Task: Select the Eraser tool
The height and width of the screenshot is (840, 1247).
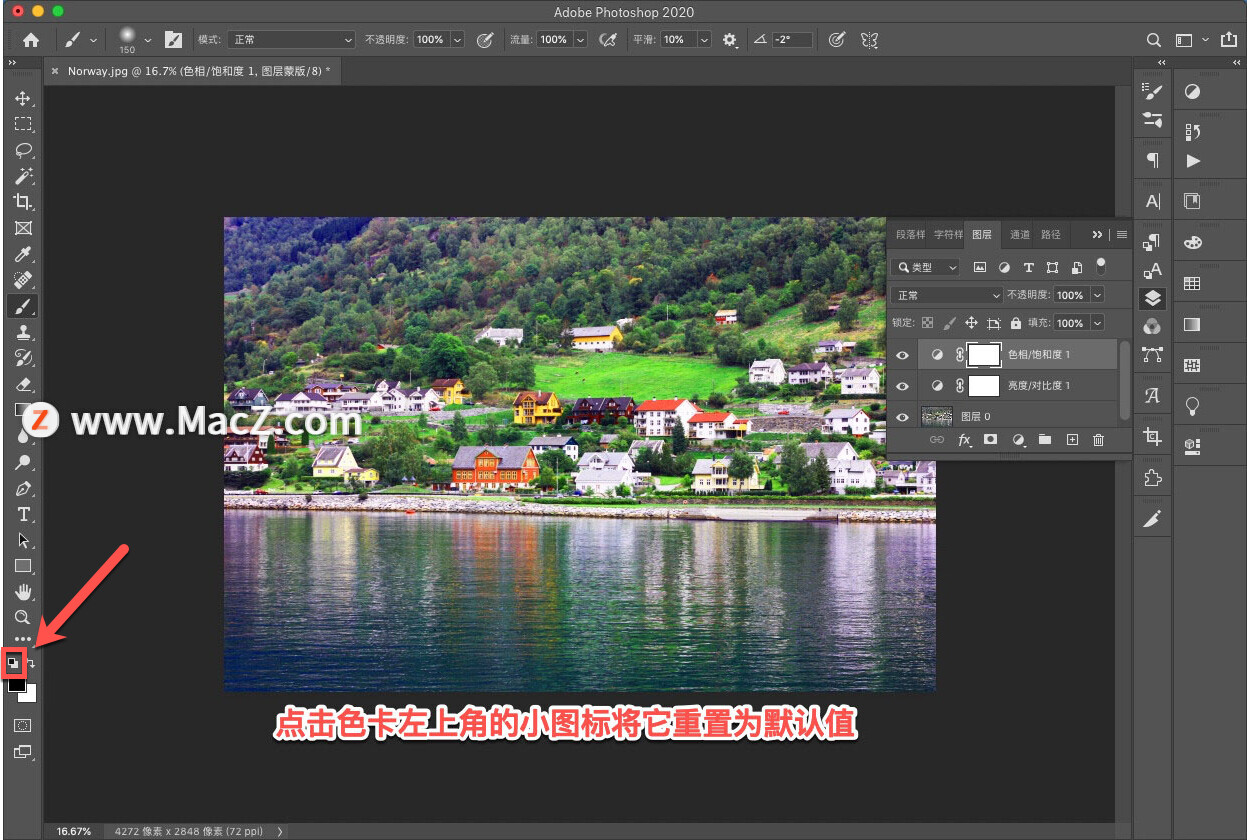Action: pos(22,384)
